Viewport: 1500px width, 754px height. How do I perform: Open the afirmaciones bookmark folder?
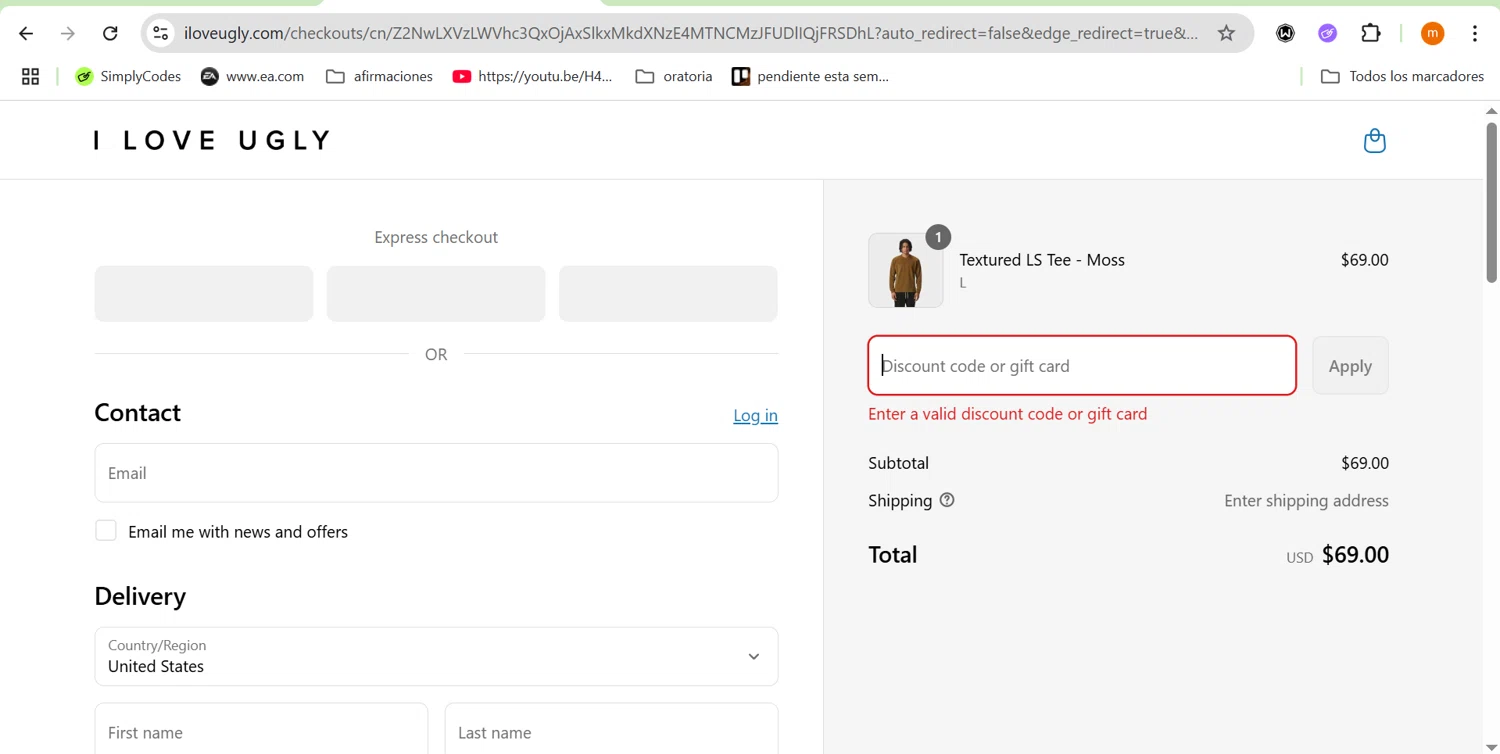379,76
